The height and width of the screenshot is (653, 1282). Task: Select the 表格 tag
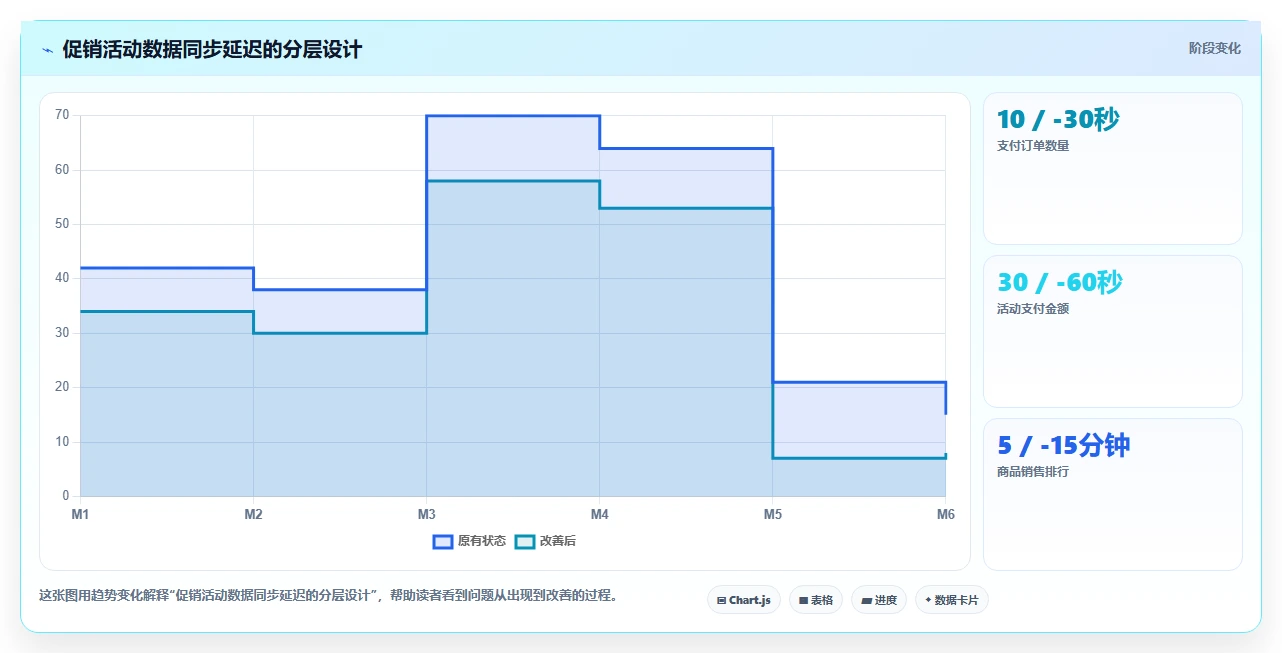pos(816,600)
